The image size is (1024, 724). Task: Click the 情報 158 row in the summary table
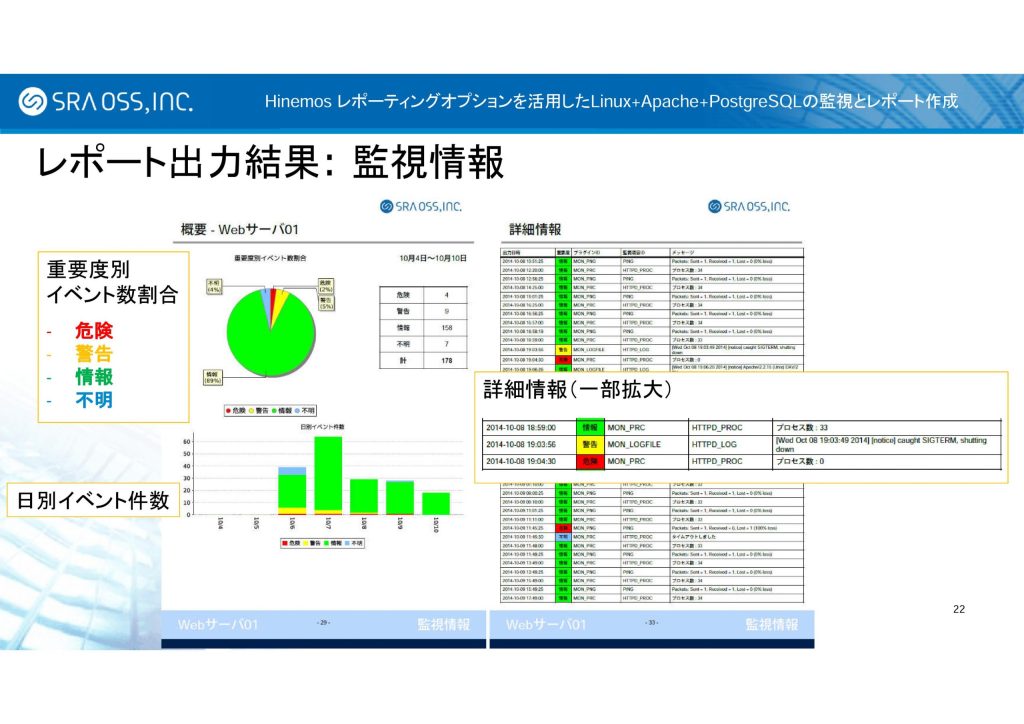point(424,326)
